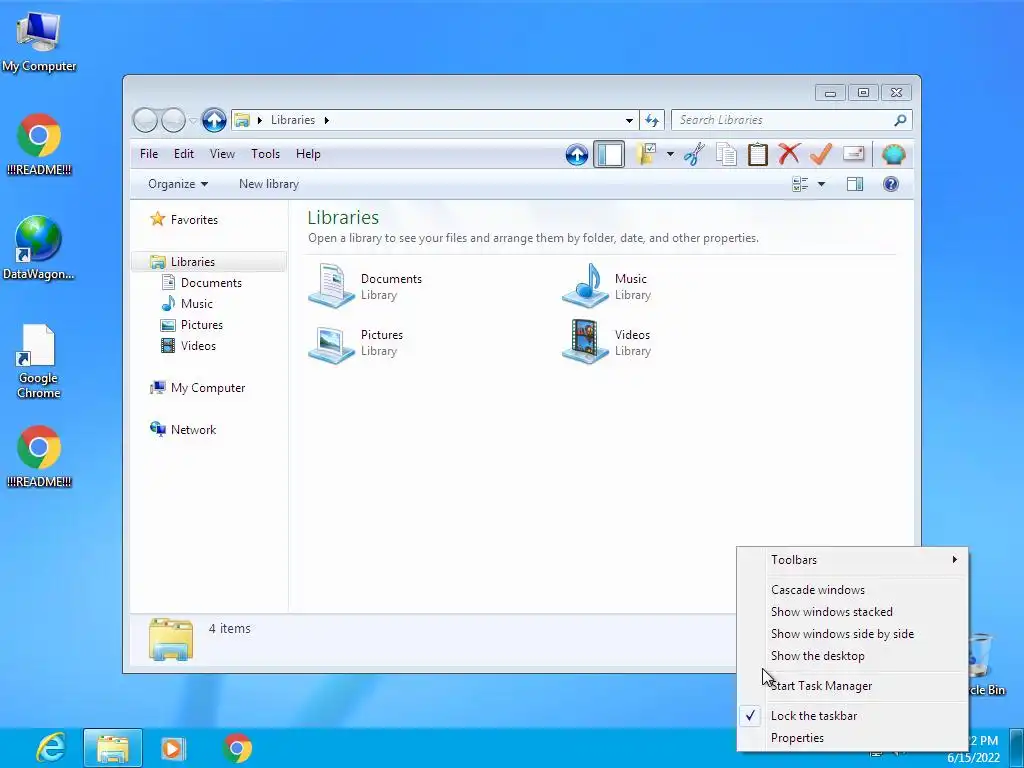Screen dimensions: 1024x768
Task: Click the media player taskbar icon
Action: 172,748
